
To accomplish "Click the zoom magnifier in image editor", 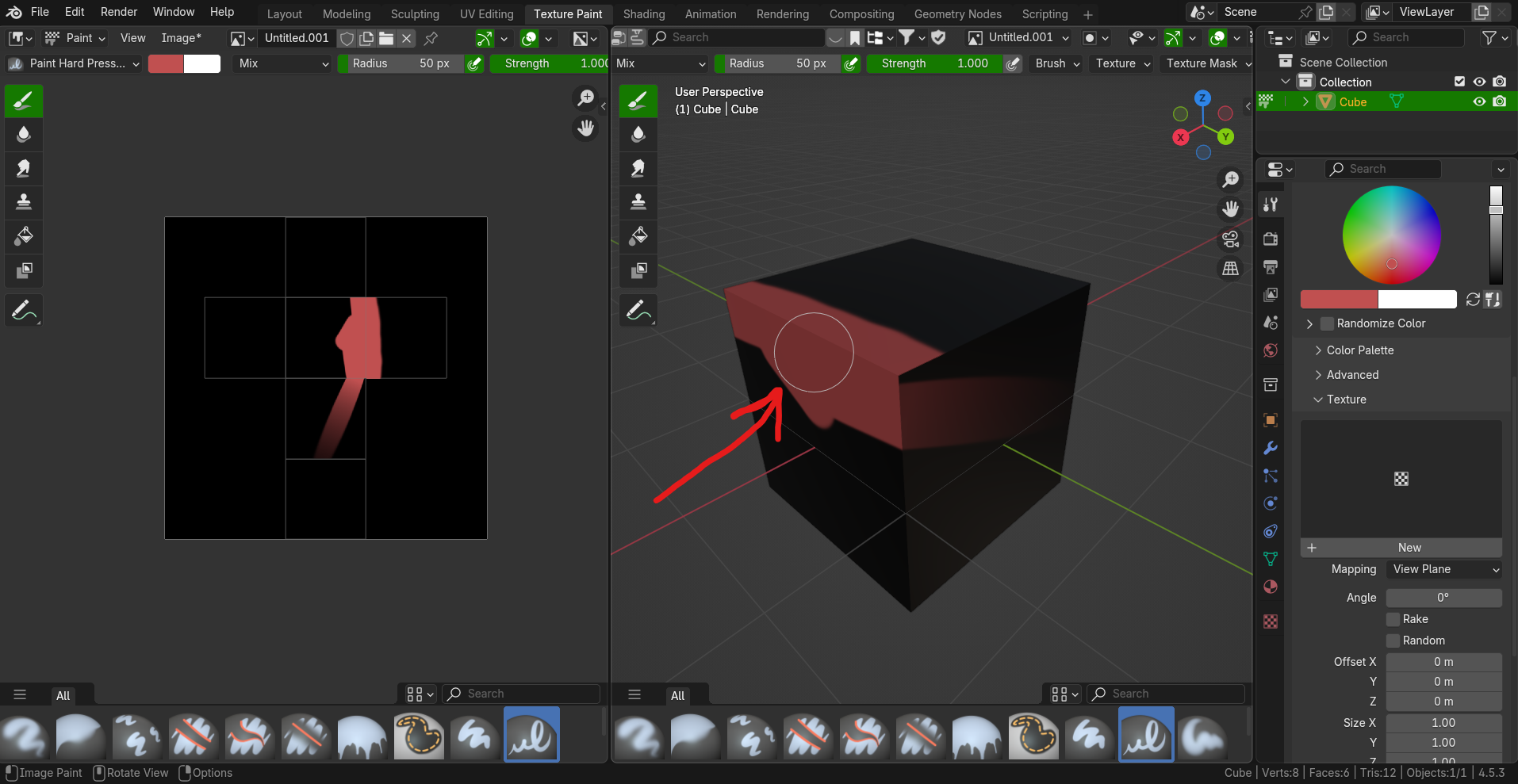I will (x=585, y=98).
